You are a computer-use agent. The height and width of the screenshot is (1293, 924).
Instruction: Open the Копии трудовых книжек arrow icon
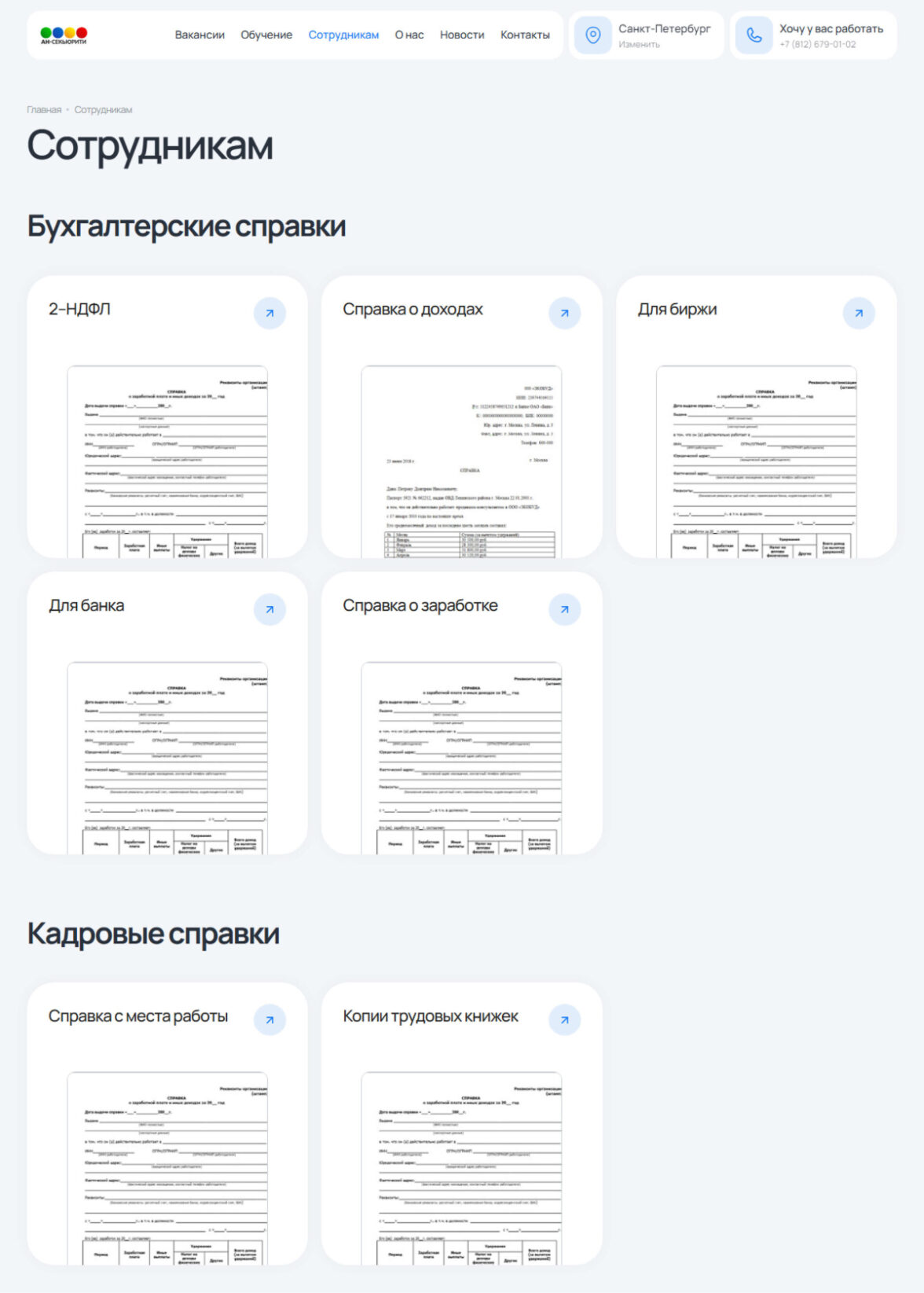[564, 1019]
